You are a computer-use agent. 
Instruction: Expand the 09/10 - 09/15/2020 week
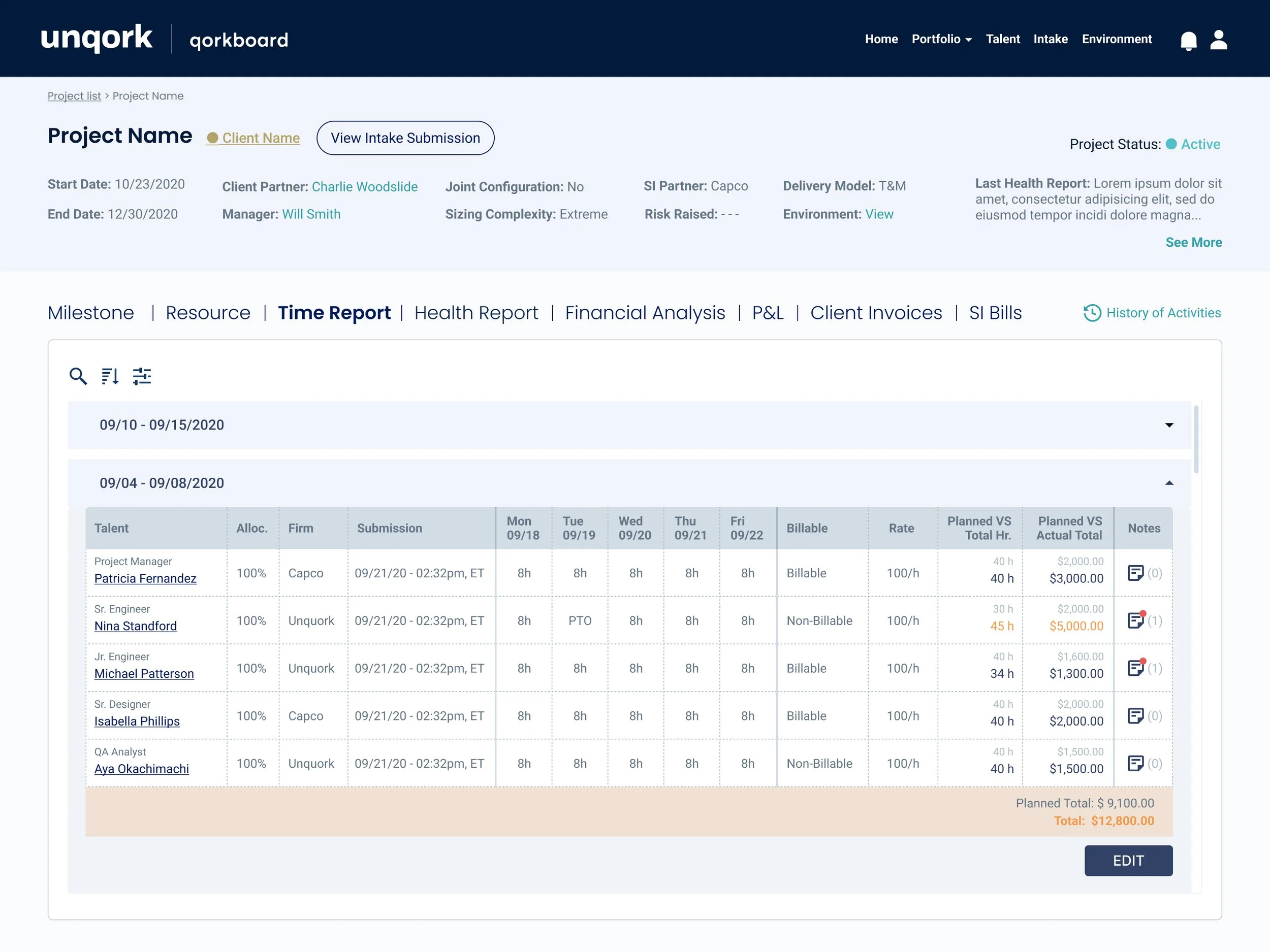pos(1169,425)
